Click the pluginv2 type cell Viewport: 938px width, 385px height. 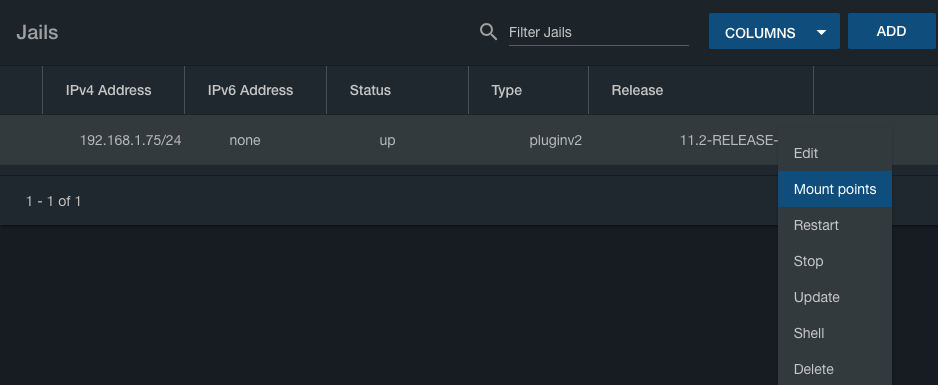tap(555, 140)
